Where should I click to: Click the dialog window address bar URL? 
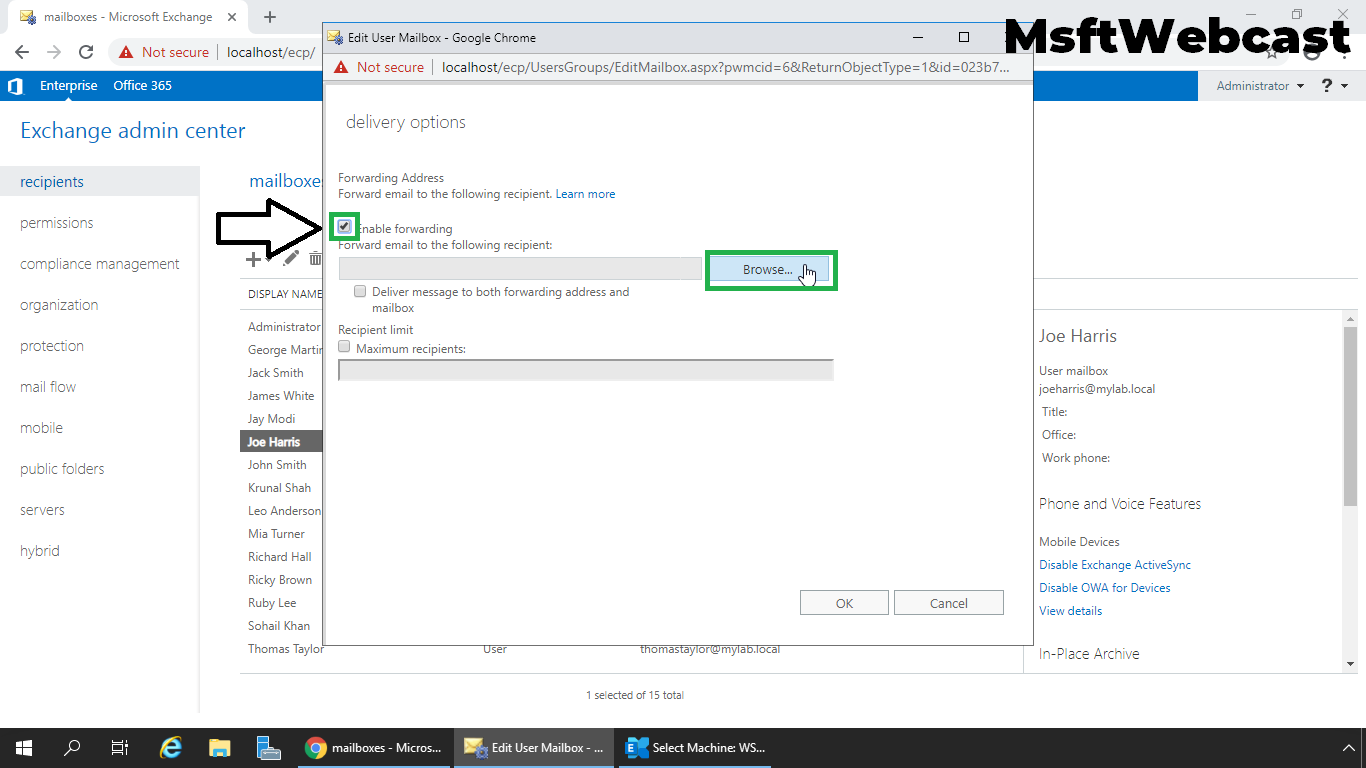click(x=725, y=67)
